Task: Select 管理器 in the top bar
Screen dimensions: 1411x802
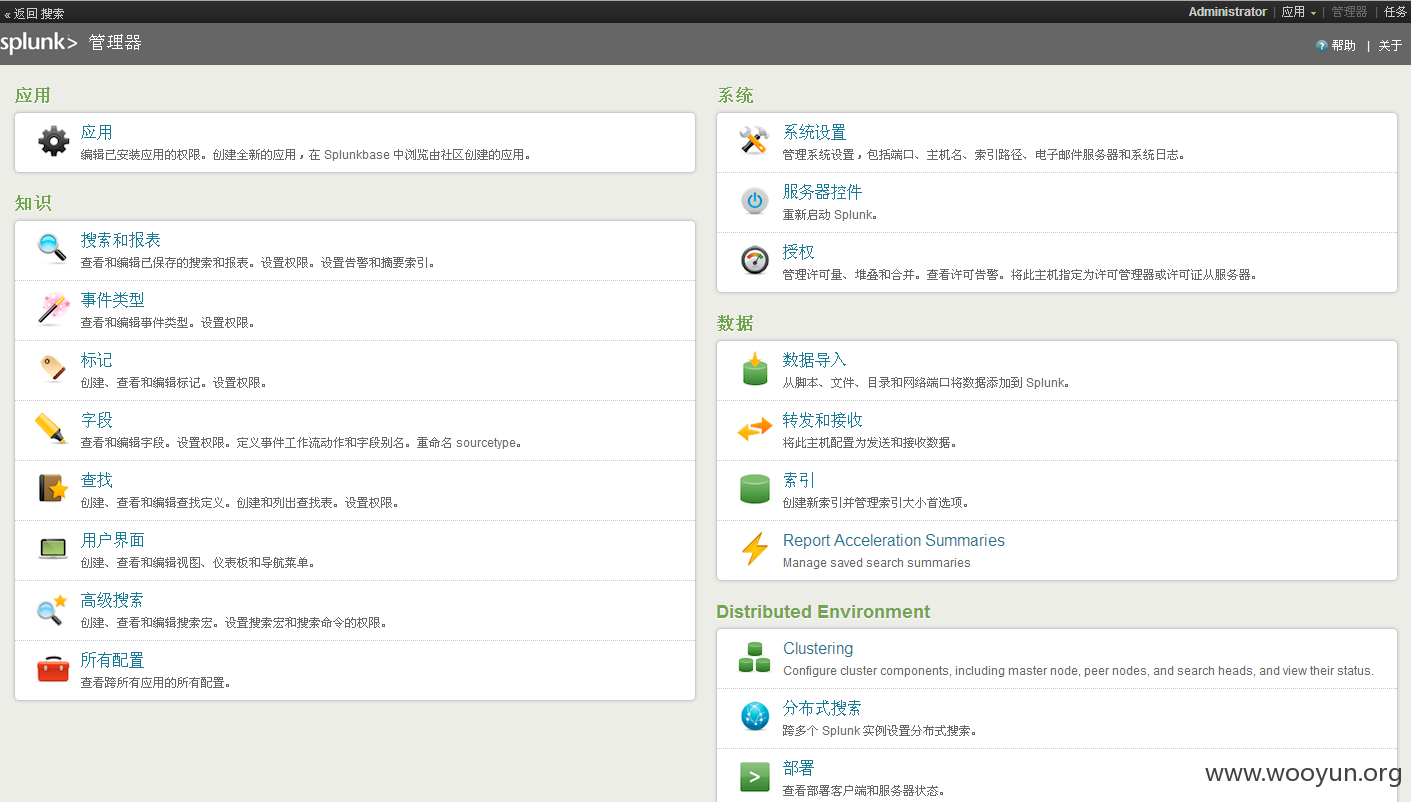Action: tap(1349, 12)
